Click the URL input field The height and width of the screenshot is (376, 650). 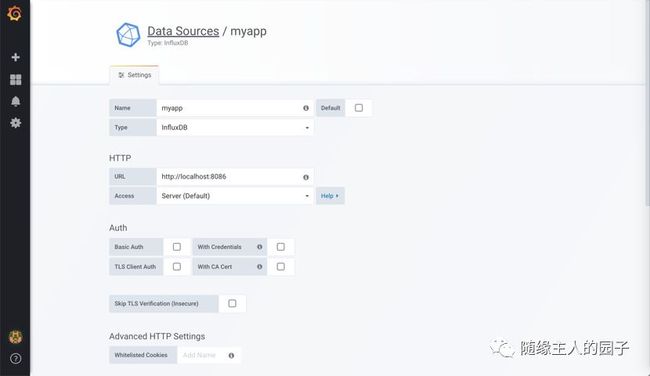[x=235, y=177]
